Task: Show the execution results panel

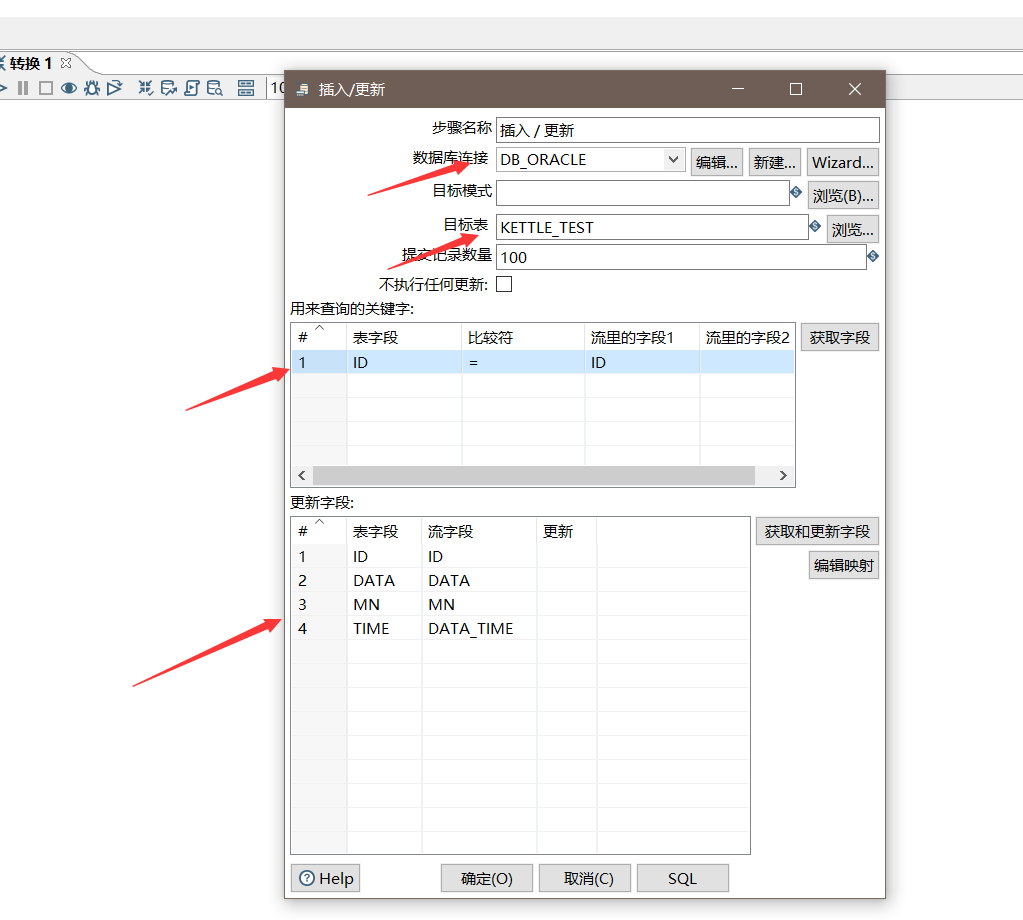Action: (x=246, y=88)
